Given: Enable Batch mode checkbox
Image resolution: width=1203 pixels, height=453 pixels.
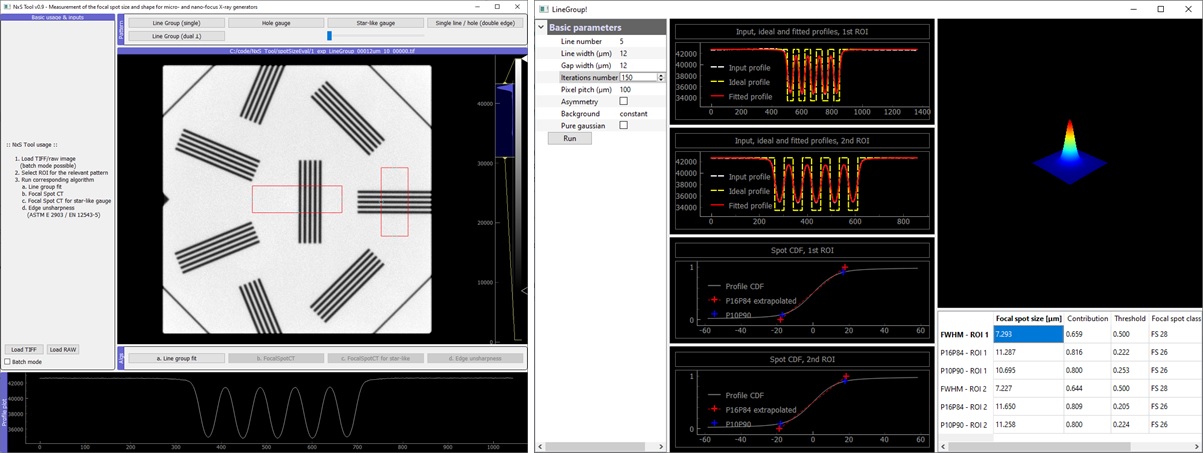Looking at the screenshot, I should click(x=8, y=361).
